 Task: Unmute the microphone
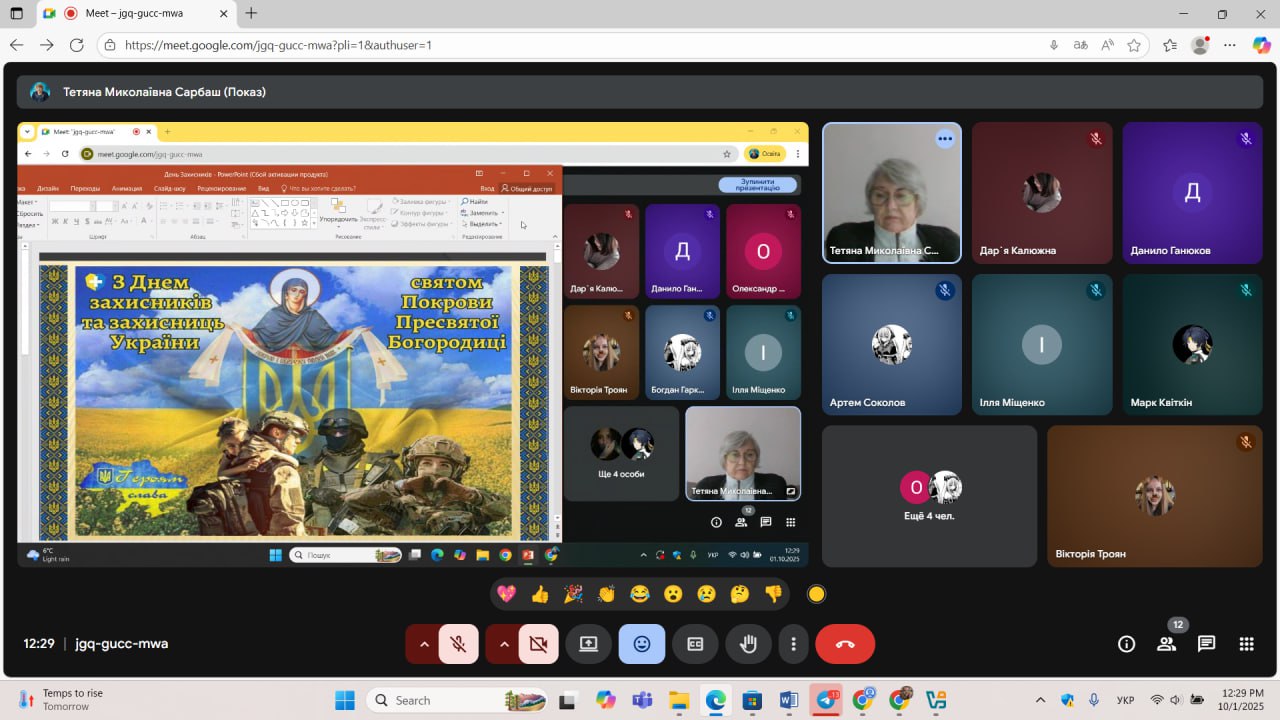click(458, 644)
